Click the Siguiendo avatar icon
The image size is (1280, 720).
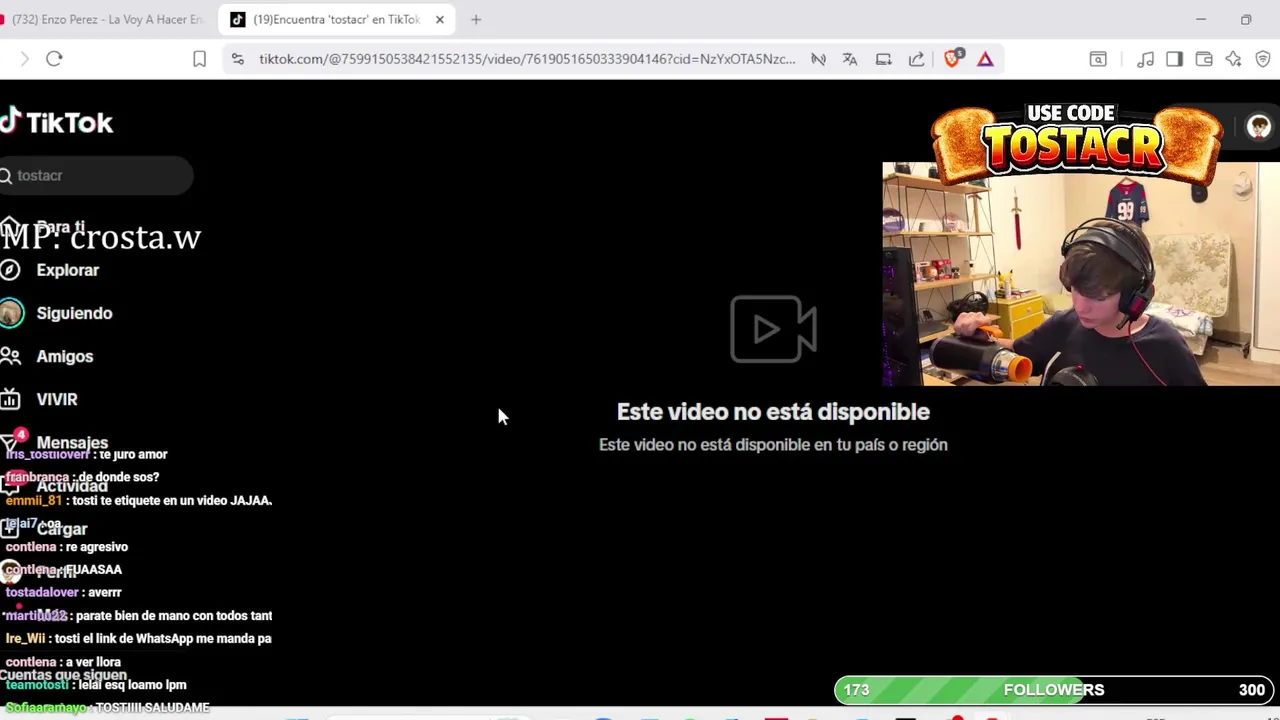coord(10,313)
